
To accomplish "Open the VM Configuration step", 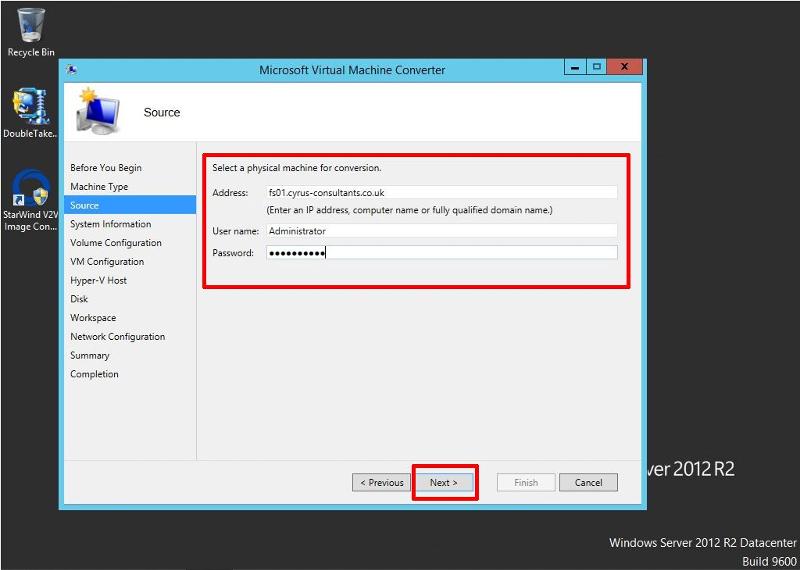I will tap(107, 262).
